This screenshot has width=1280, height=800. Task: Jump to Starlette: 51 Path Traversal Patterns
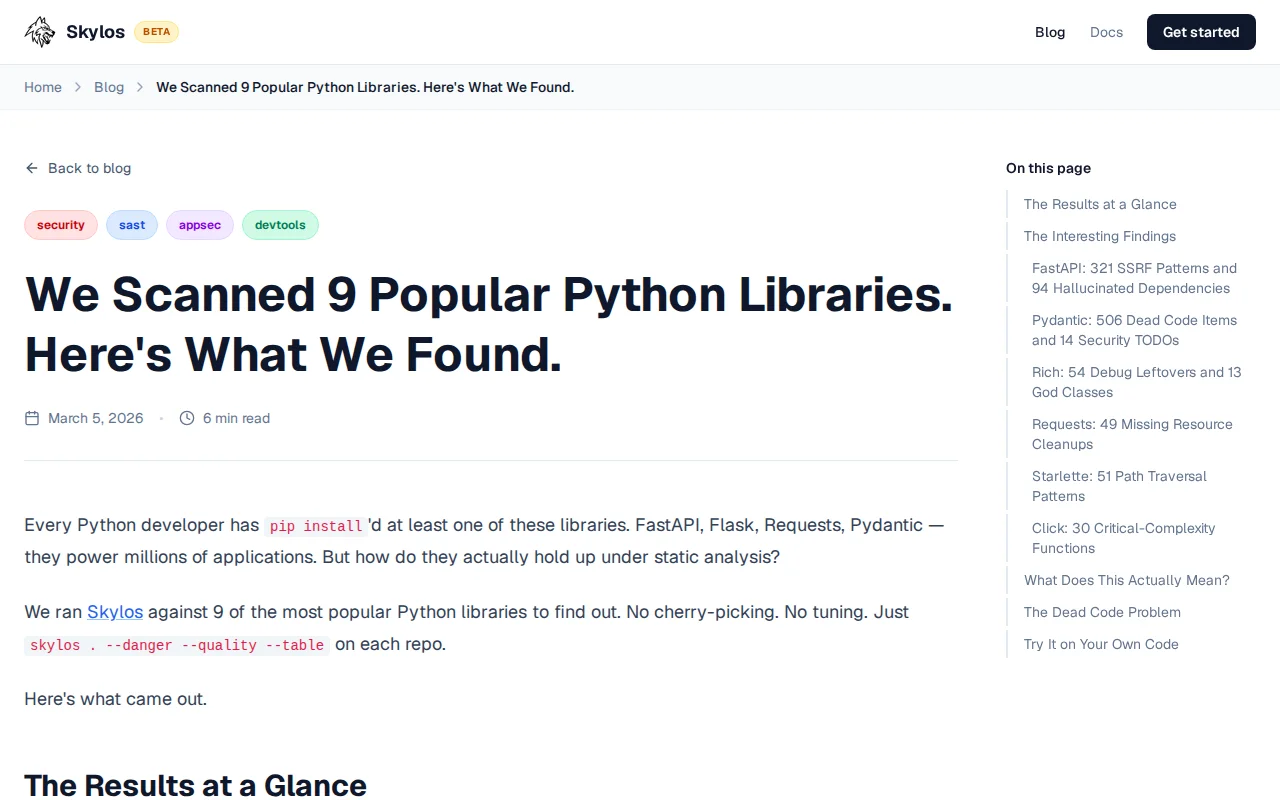(1119, 486)
